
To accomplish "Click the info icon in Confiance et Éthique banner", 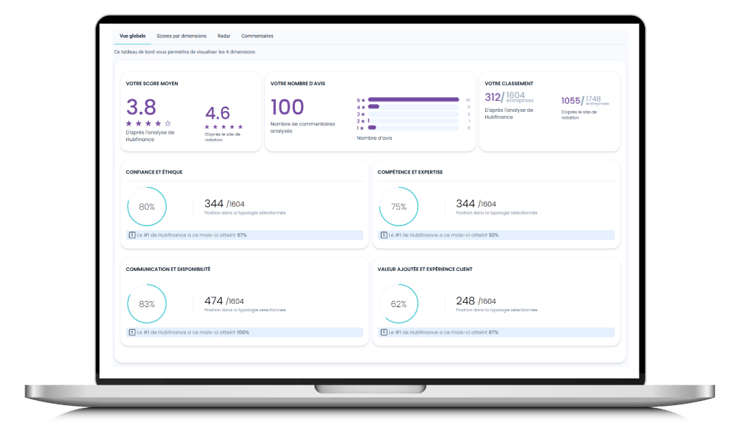I will [x=132, y=235].
